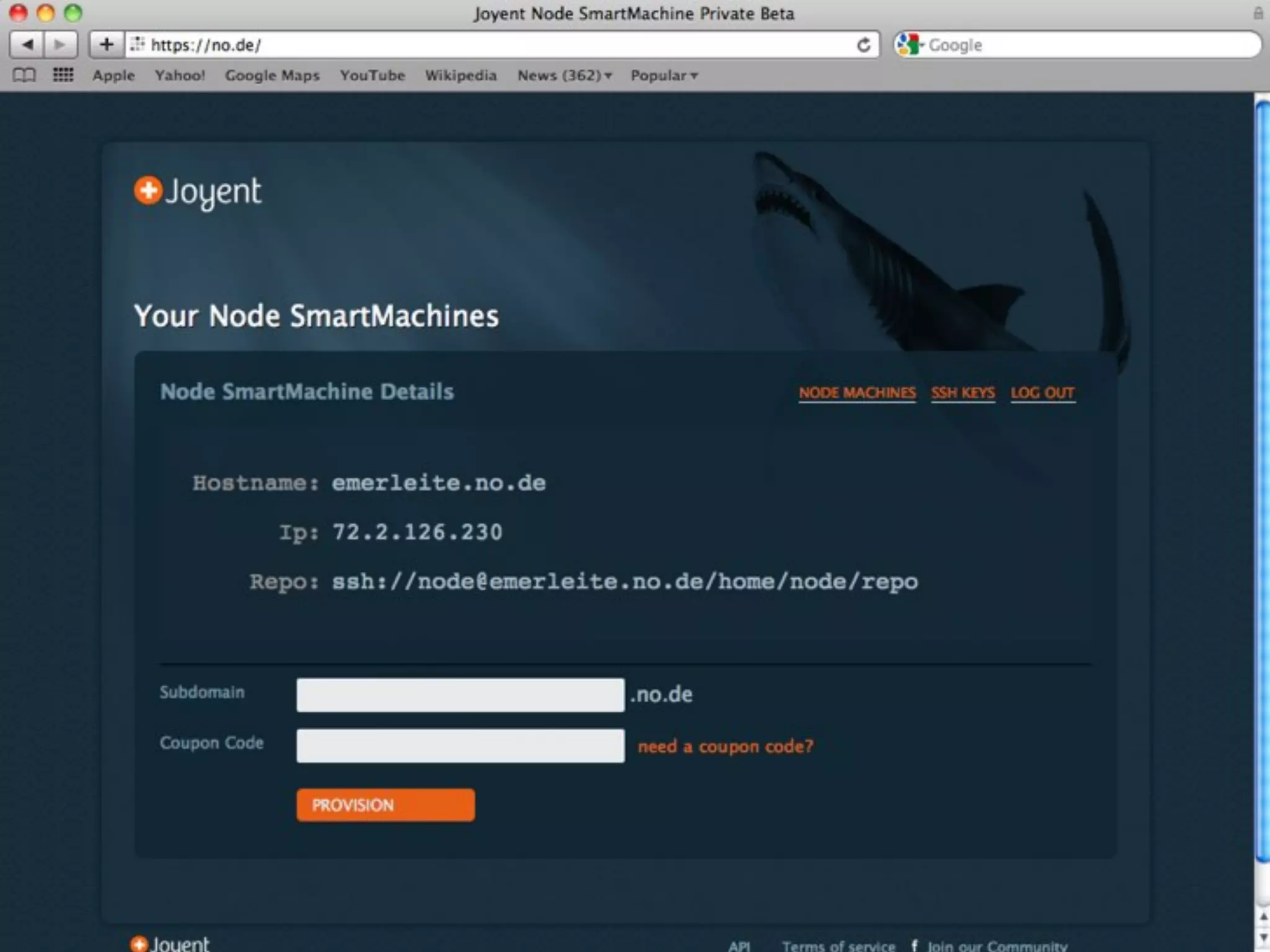Expand the Popular bookmarks dropdown
The image size is (1270, 952).
[x=664, y=76]
